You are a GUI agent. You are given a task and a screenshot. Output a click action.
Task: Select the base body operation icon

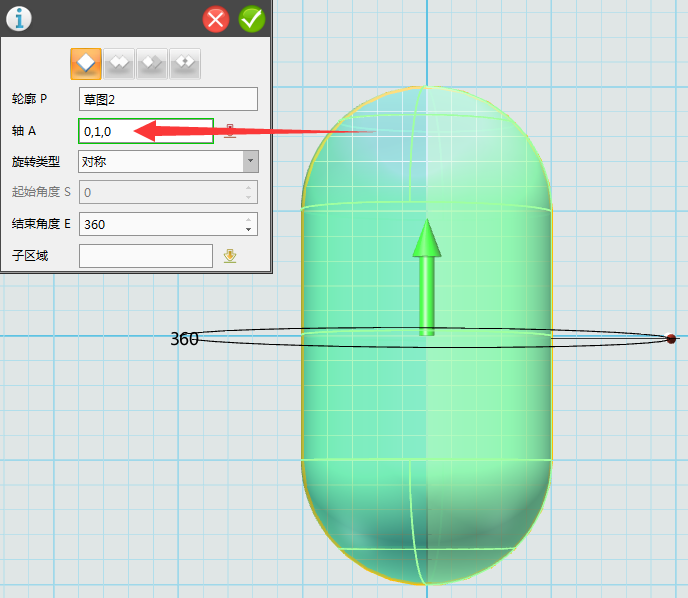[86, 64]
